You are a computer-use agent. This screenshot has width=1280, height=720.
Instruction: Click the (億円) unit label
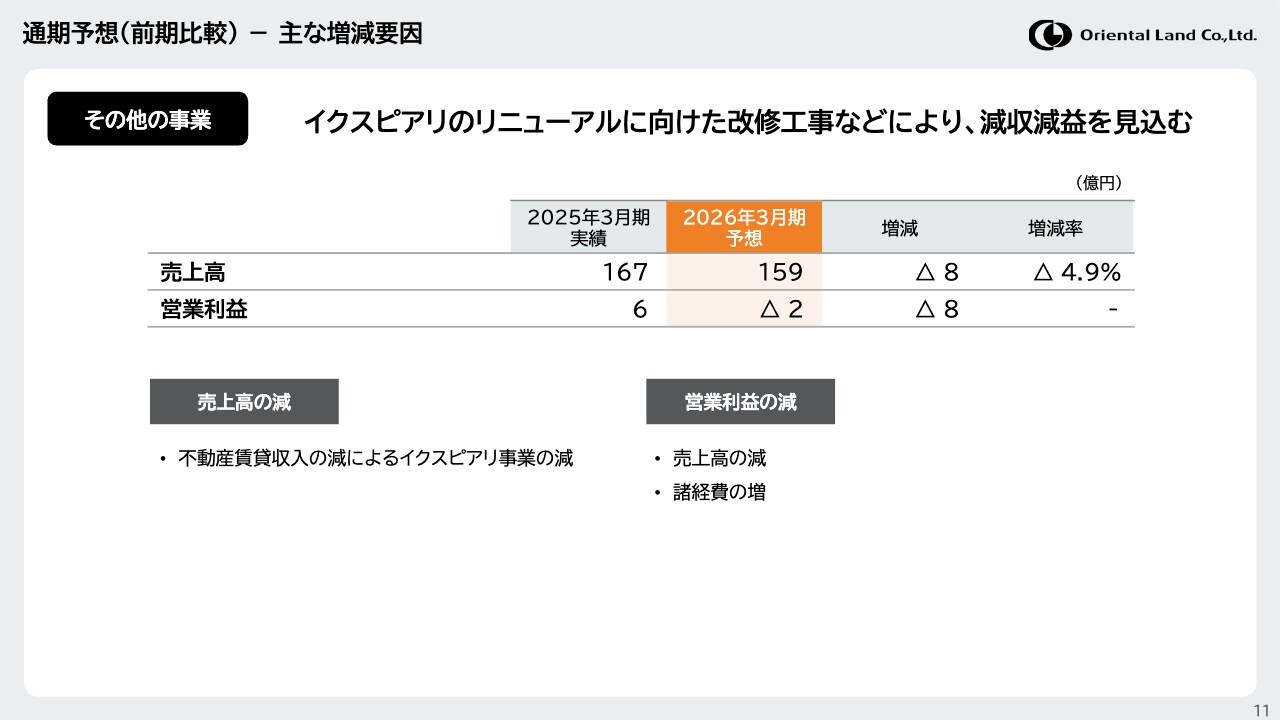pos(1098,183)
